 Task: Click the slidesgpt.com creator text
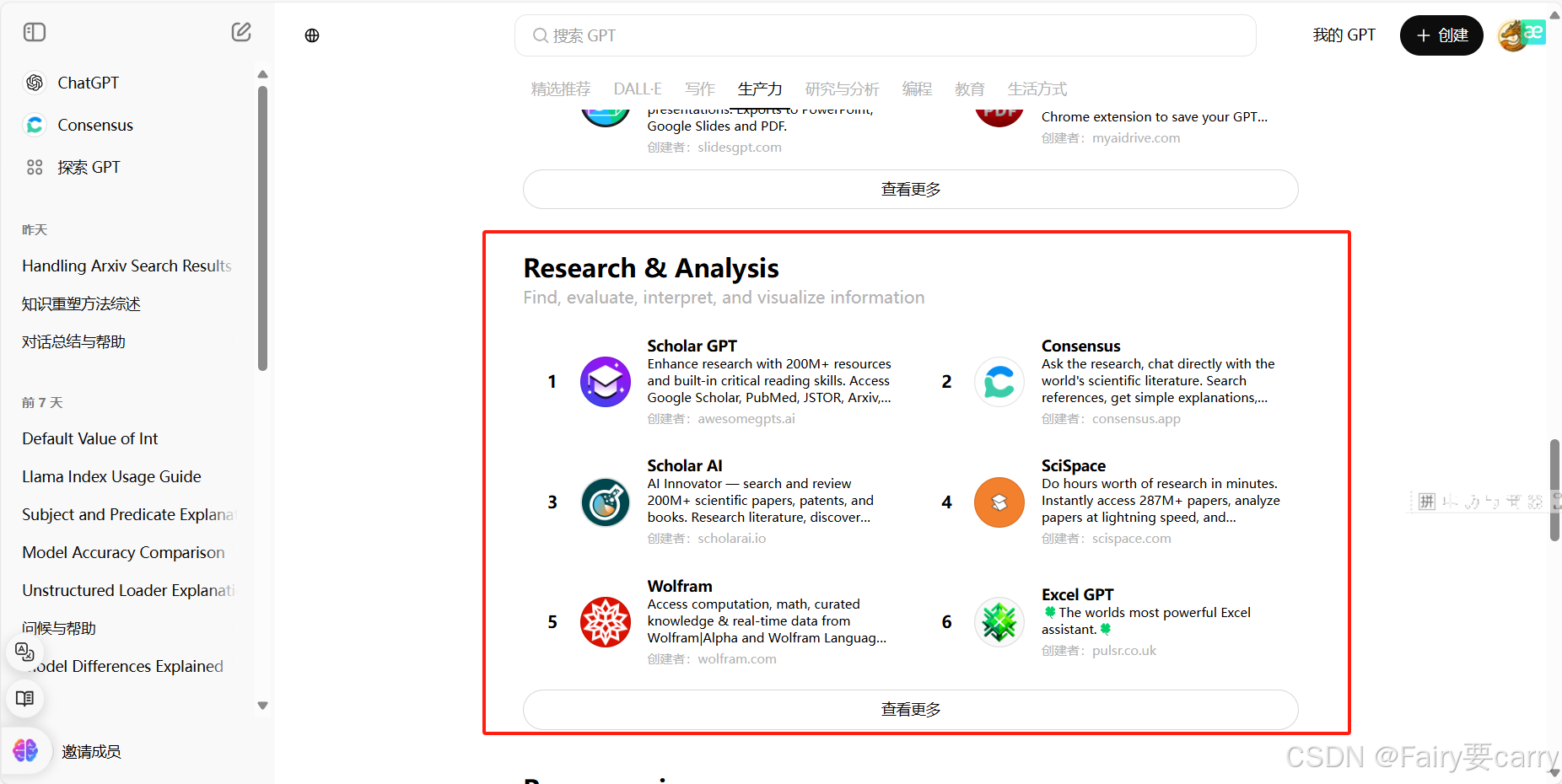(x=740, y=147)
